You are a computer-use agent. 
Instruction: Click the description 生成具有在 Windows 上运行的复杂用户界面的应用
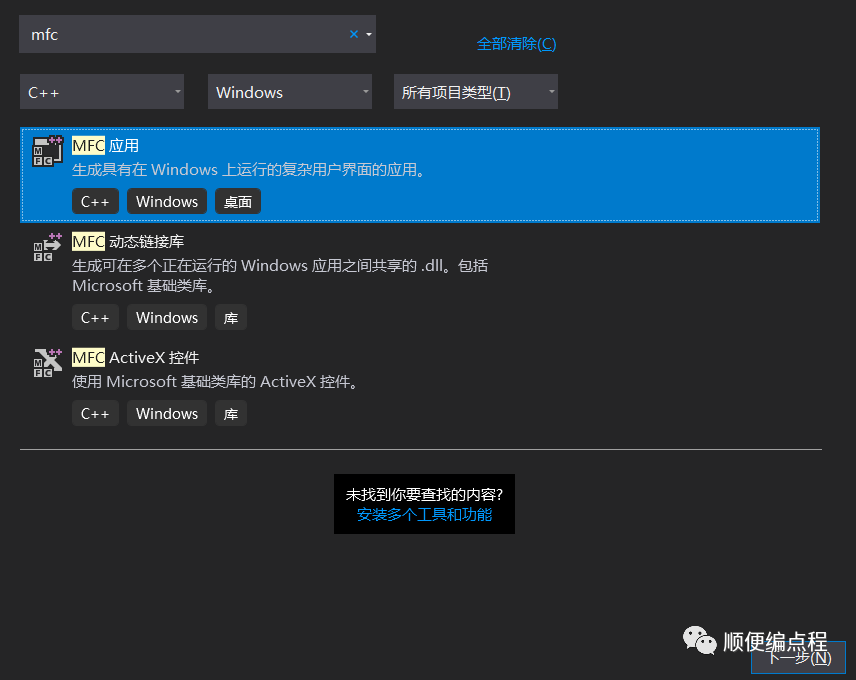pyautogui.click(x=249, y=170)
